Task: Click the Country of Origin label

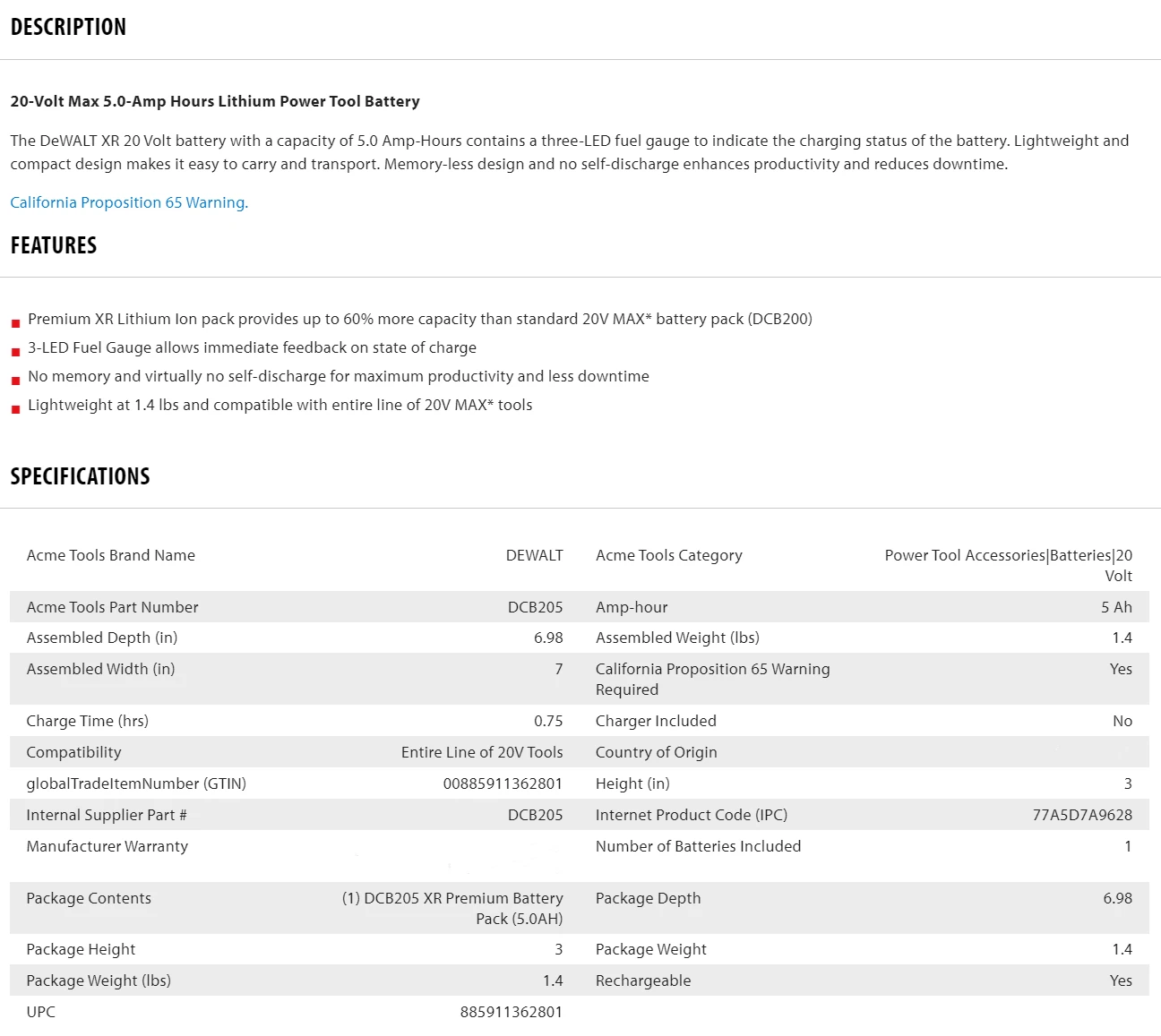Action: (656, 752)
